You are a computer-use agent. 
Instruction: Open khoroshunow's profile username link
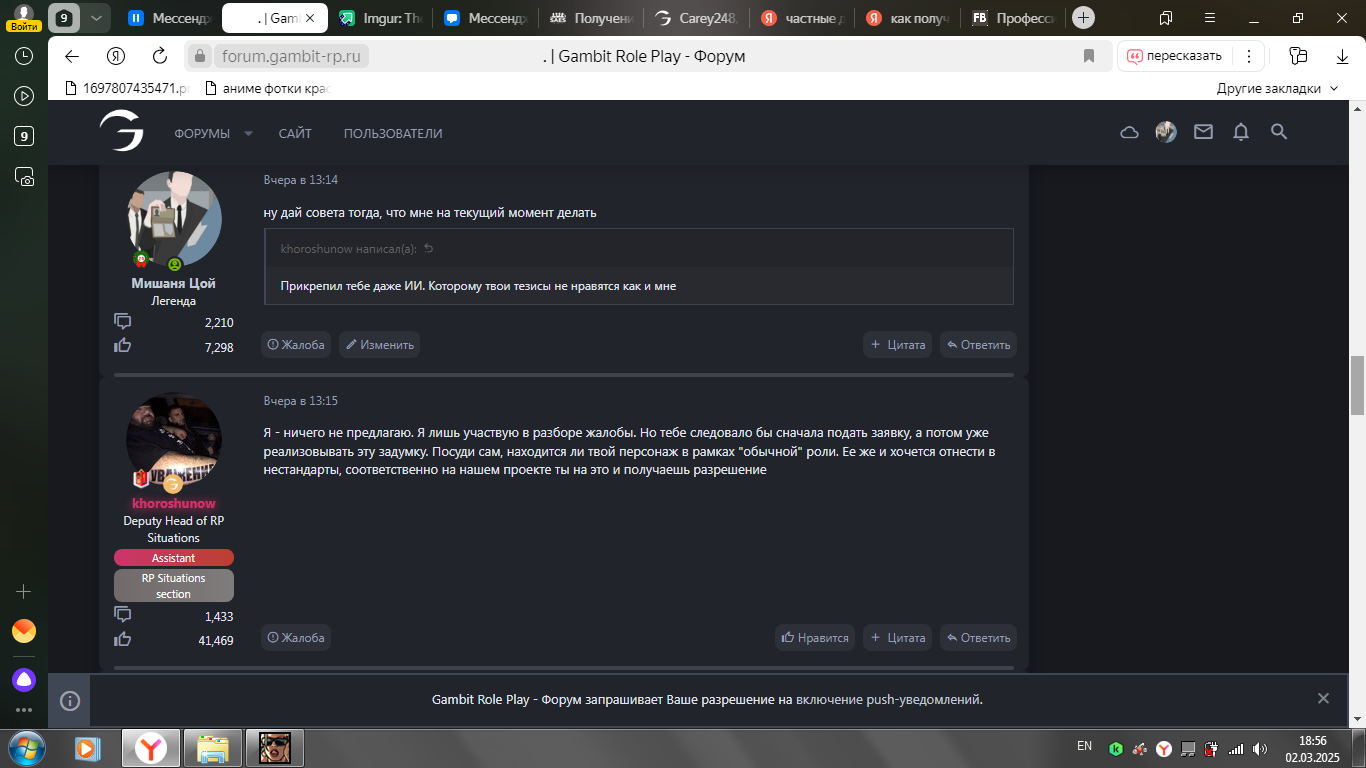[174, 504]
